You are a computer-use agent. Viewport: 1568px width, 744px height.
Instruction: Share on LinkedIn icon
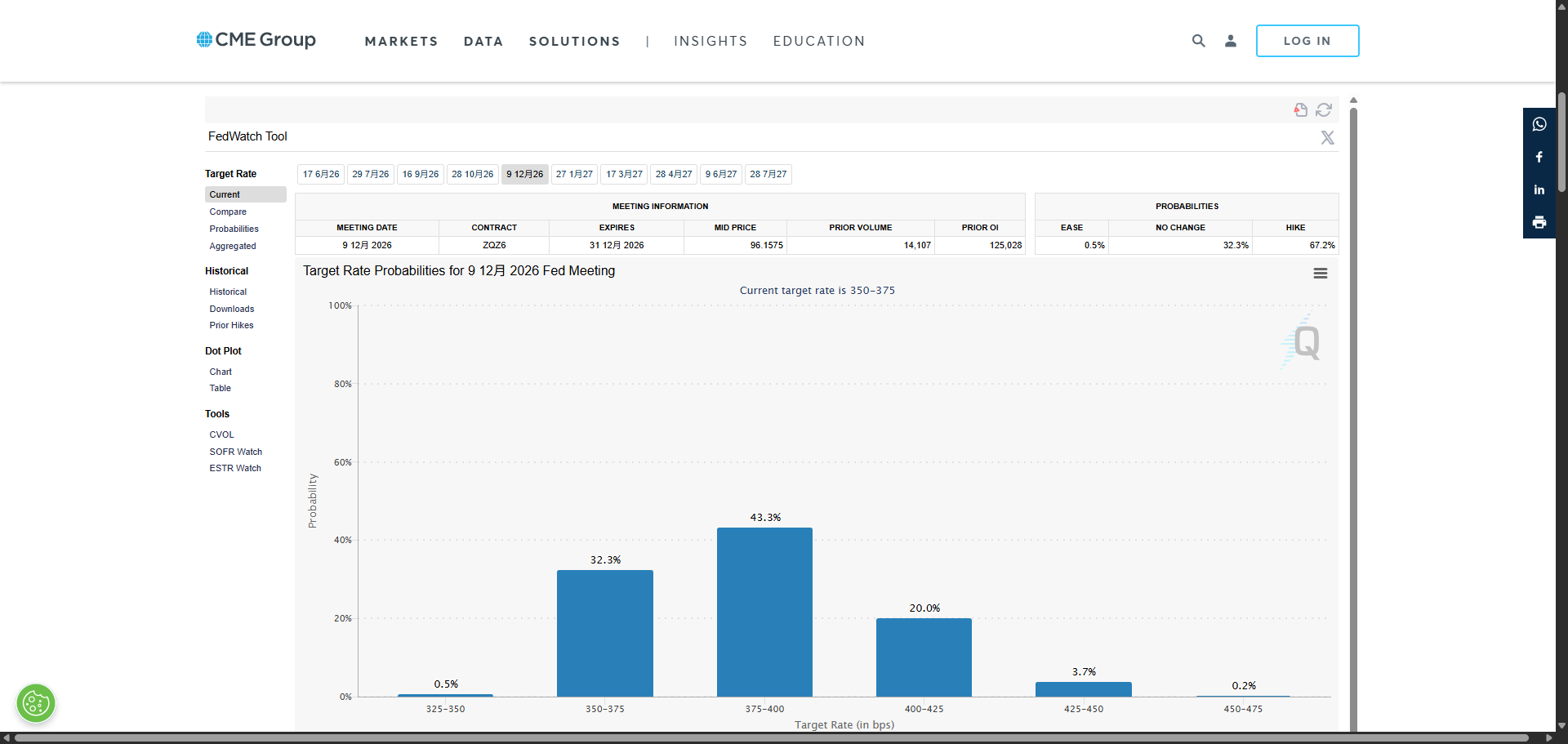pos(1539,189)
